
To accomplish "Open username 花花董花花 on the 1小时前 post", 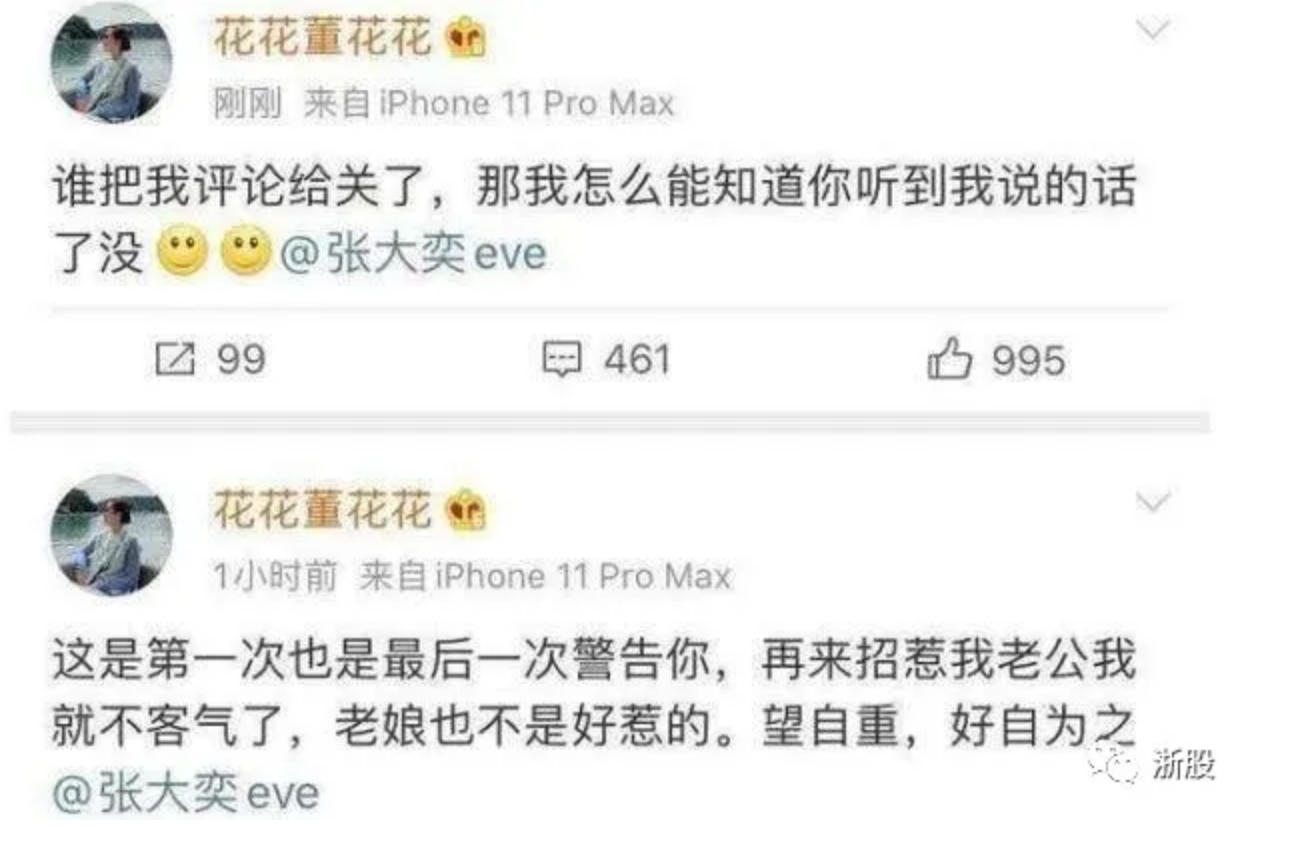I will coord(322,511).
